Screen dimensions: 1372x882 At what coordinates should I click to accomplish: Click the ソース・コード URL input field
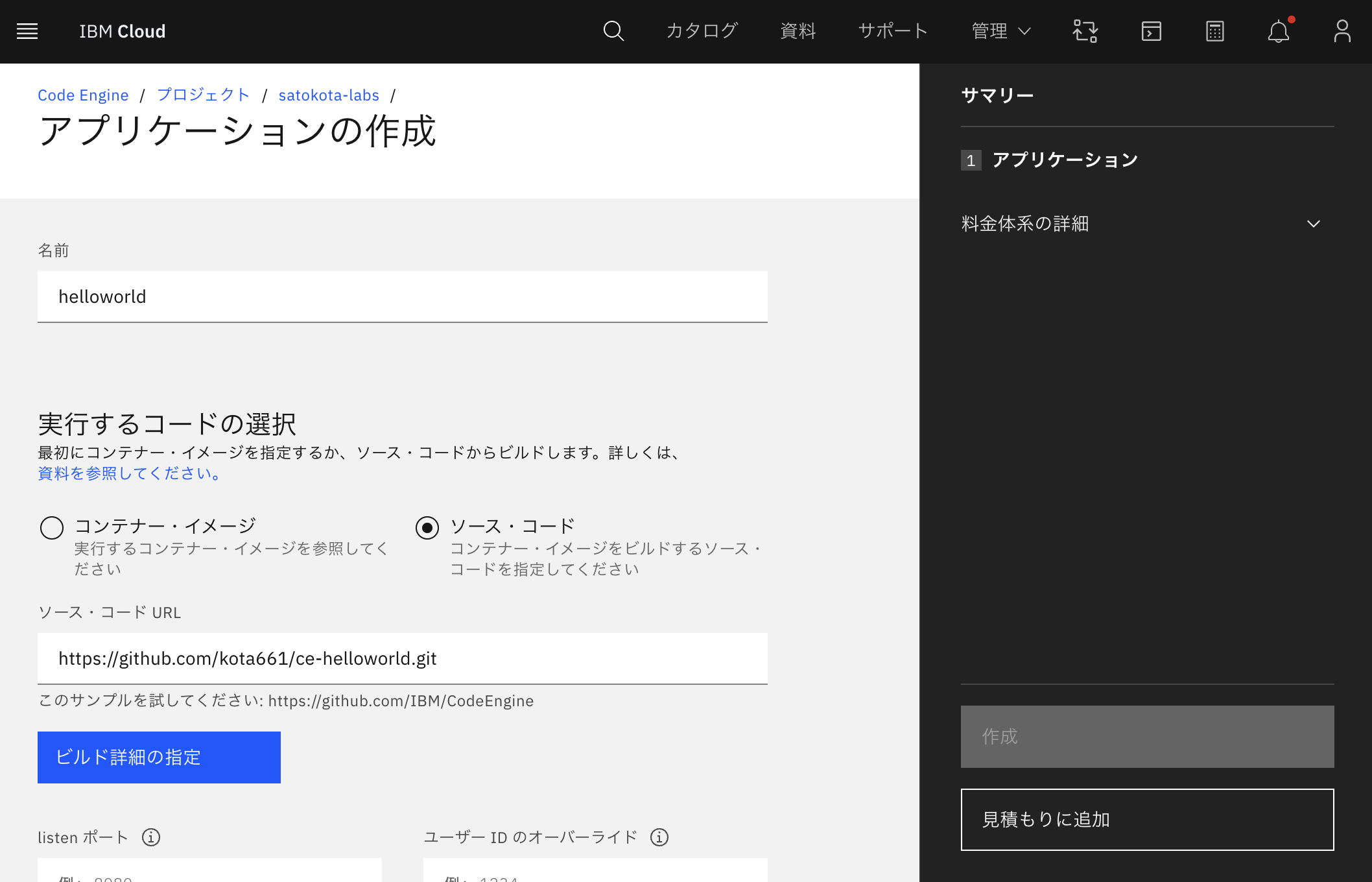point(402,658)
